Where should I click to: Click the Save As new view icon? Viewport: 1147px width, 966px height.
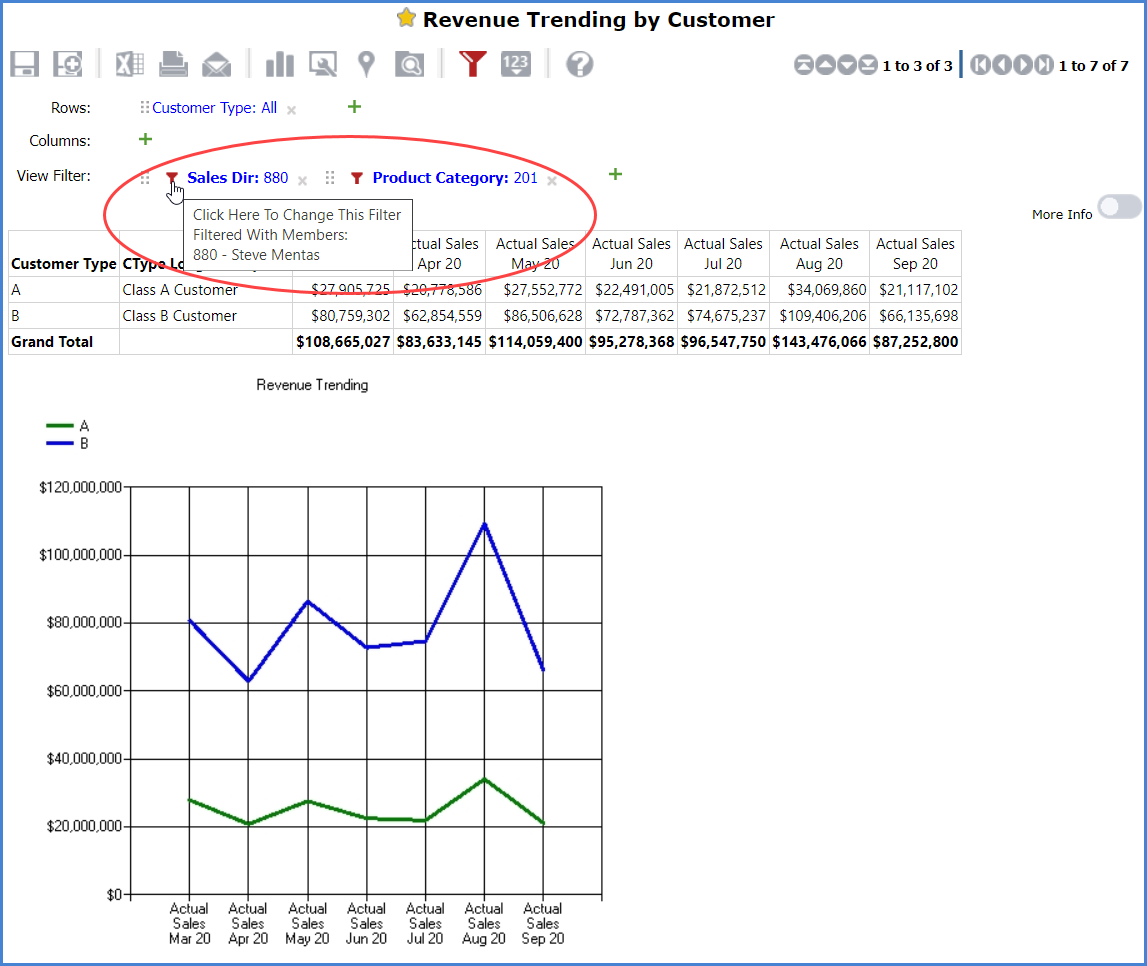(x=68, y=64)
